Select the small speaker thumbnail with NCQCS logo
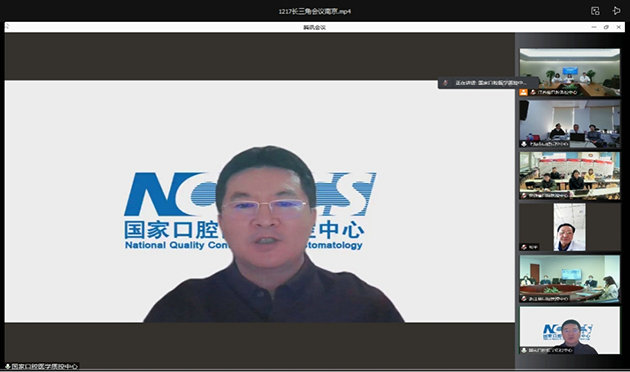Viewport: 630px width, 372px height. click(x=570, y=330)
